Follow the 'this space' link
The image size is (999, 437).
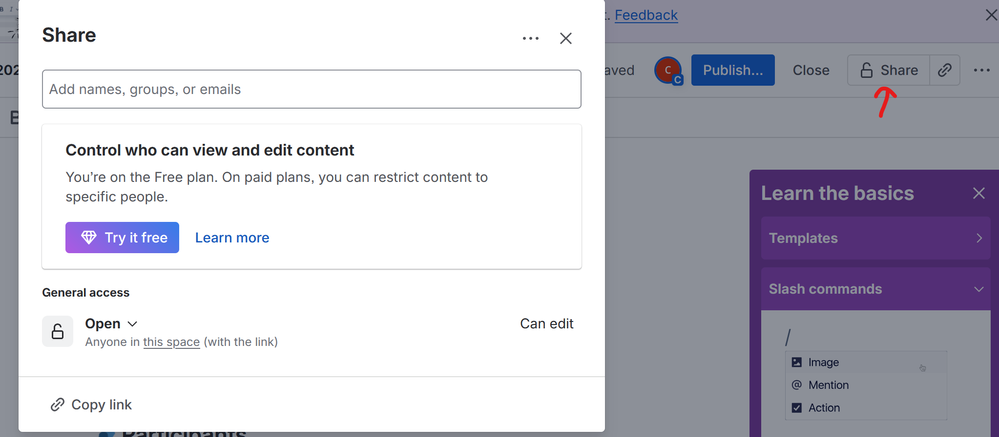pos(171,342)
